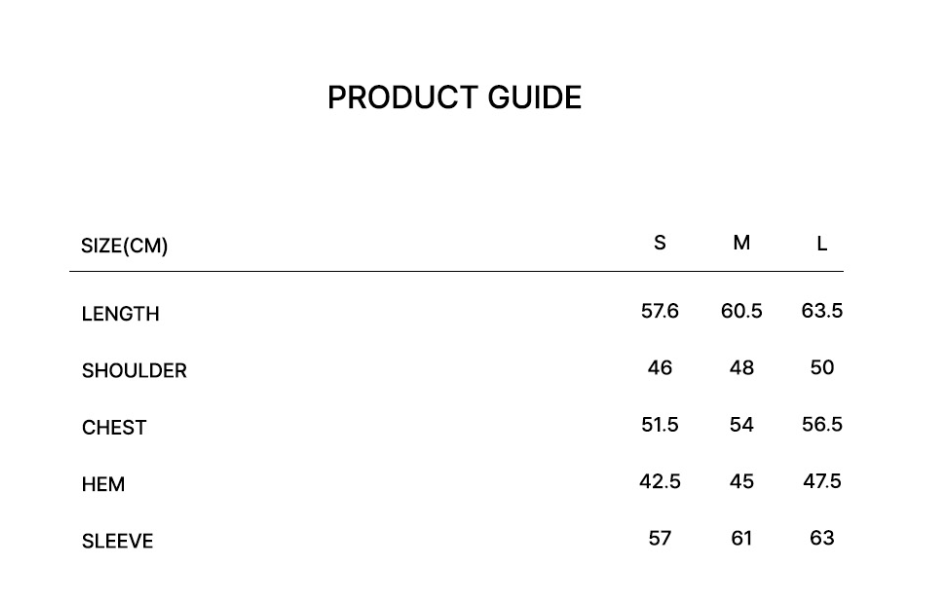Screen dimensions: 939x591
Task: Select the SIZE(CM) header label
Action: [x=124, y=246]
